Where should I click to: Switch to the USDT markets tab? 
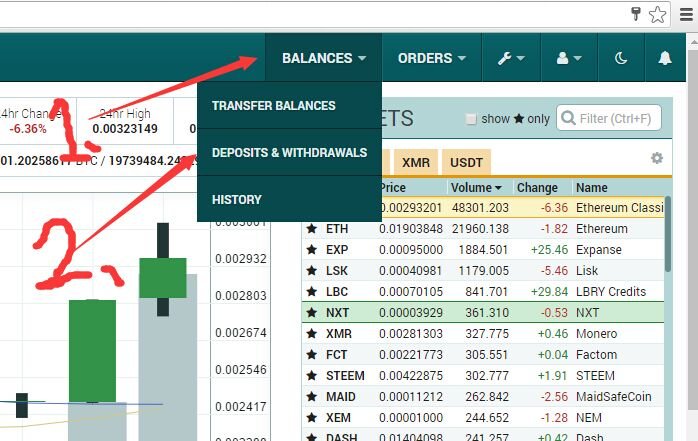pyautogui.click(x=467, y=162)
